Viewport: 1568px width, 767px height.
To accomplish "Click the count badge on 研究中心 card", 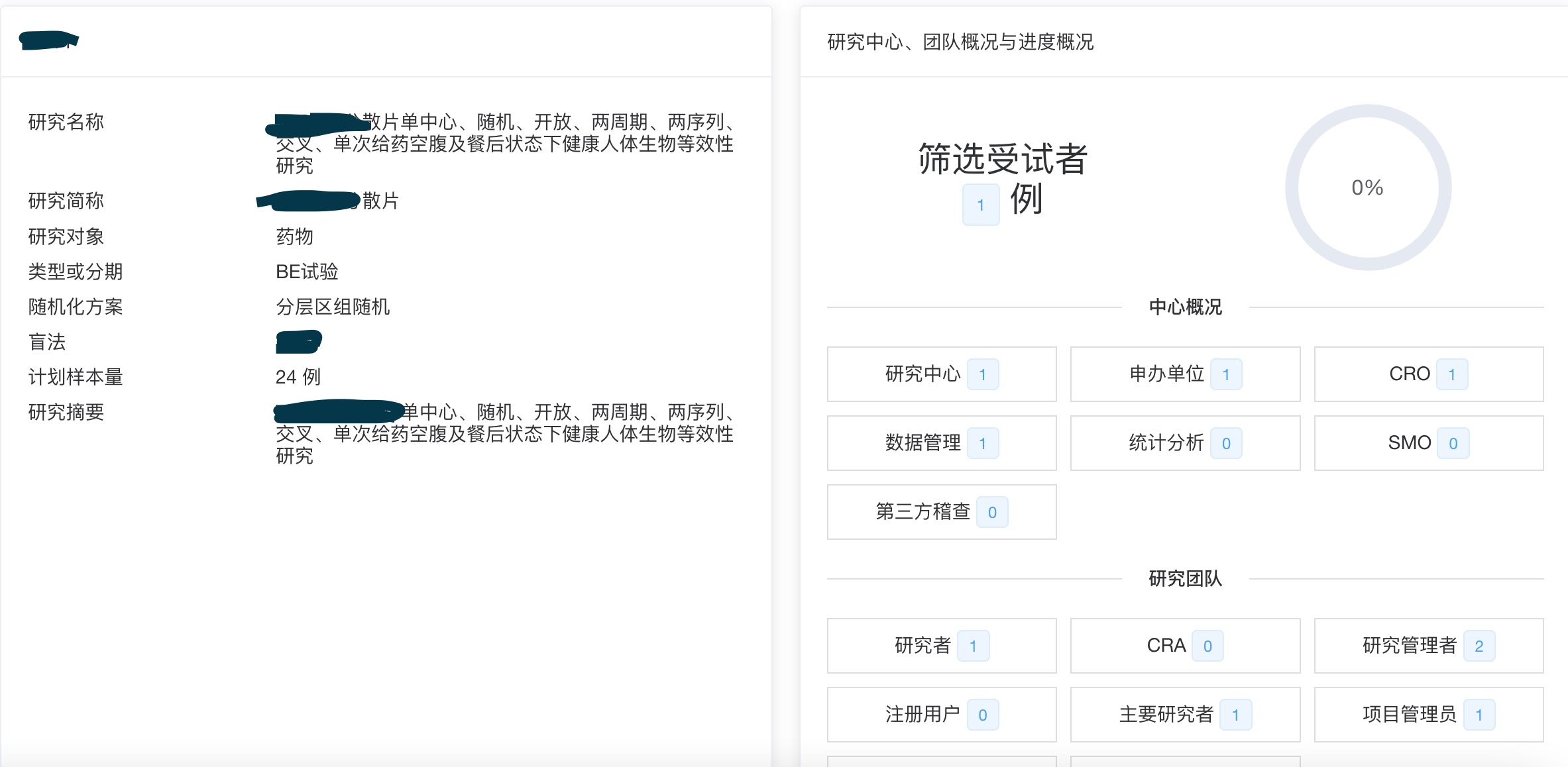I will (983, 374).
